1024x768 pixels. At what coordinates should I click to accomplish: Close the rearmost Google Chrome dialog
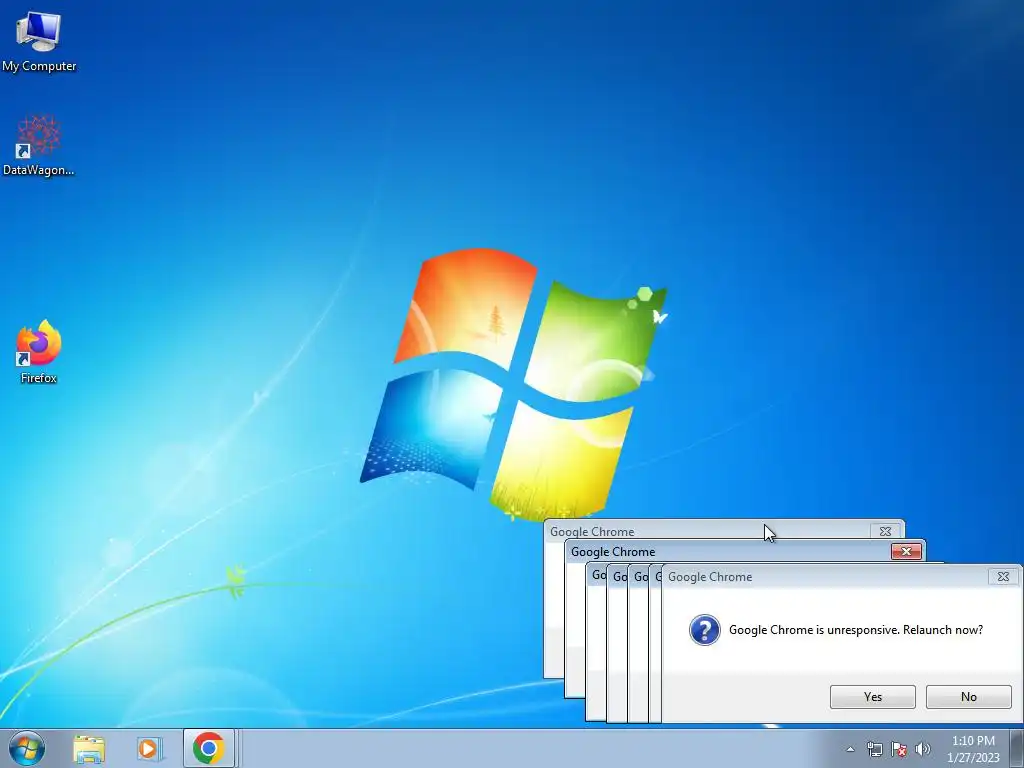(x=885, y=532)
